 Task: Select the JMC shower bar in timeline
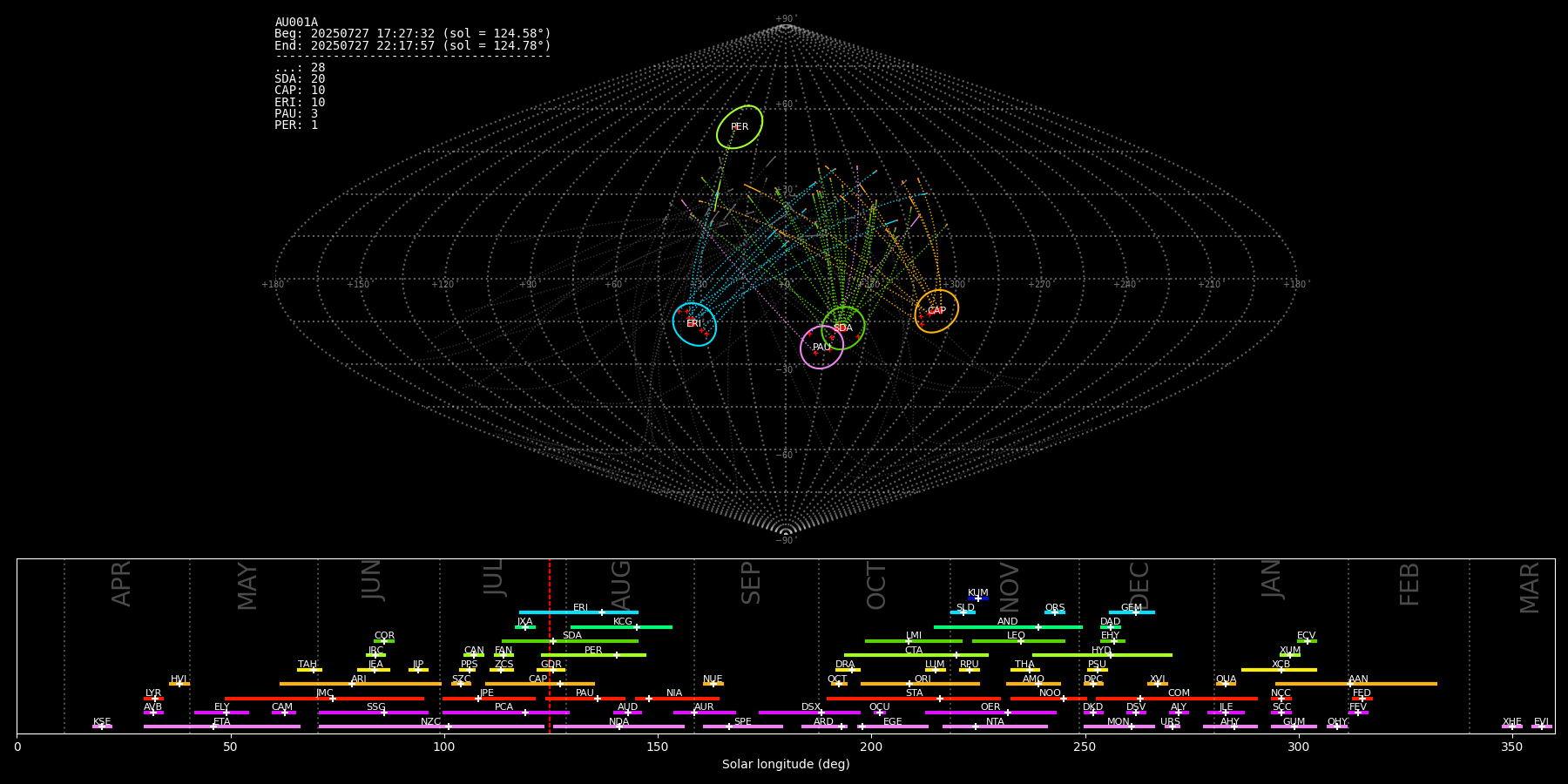[325, 699]
